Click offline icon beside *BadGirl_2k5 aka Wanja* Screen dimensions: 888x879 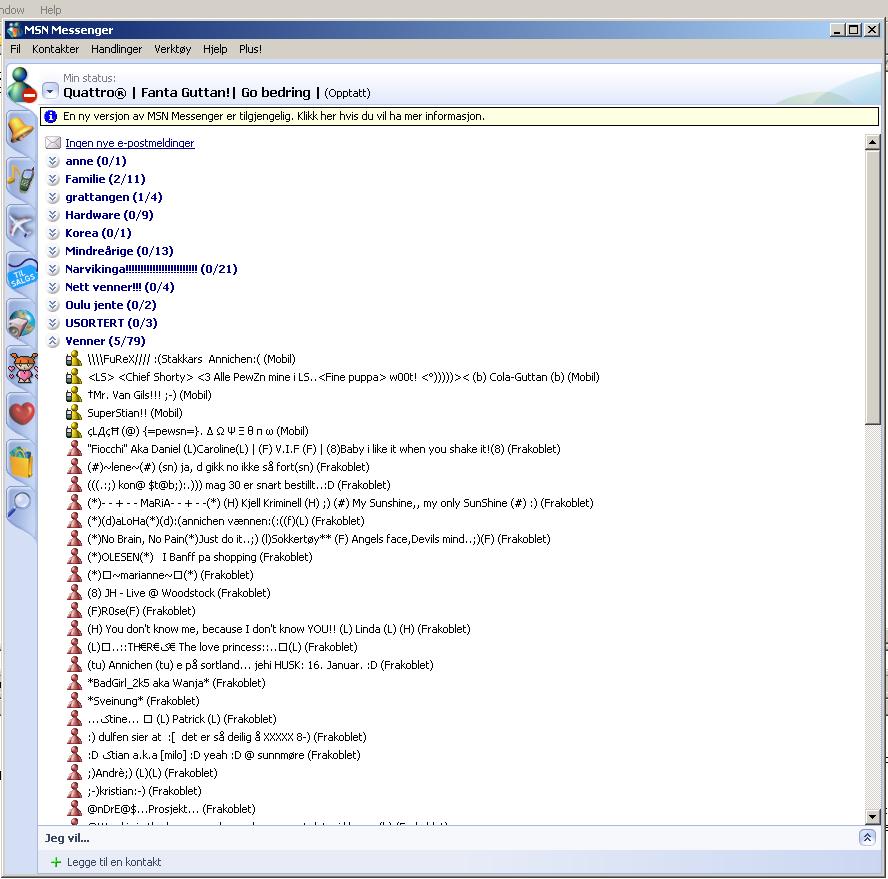coord(74,682)
